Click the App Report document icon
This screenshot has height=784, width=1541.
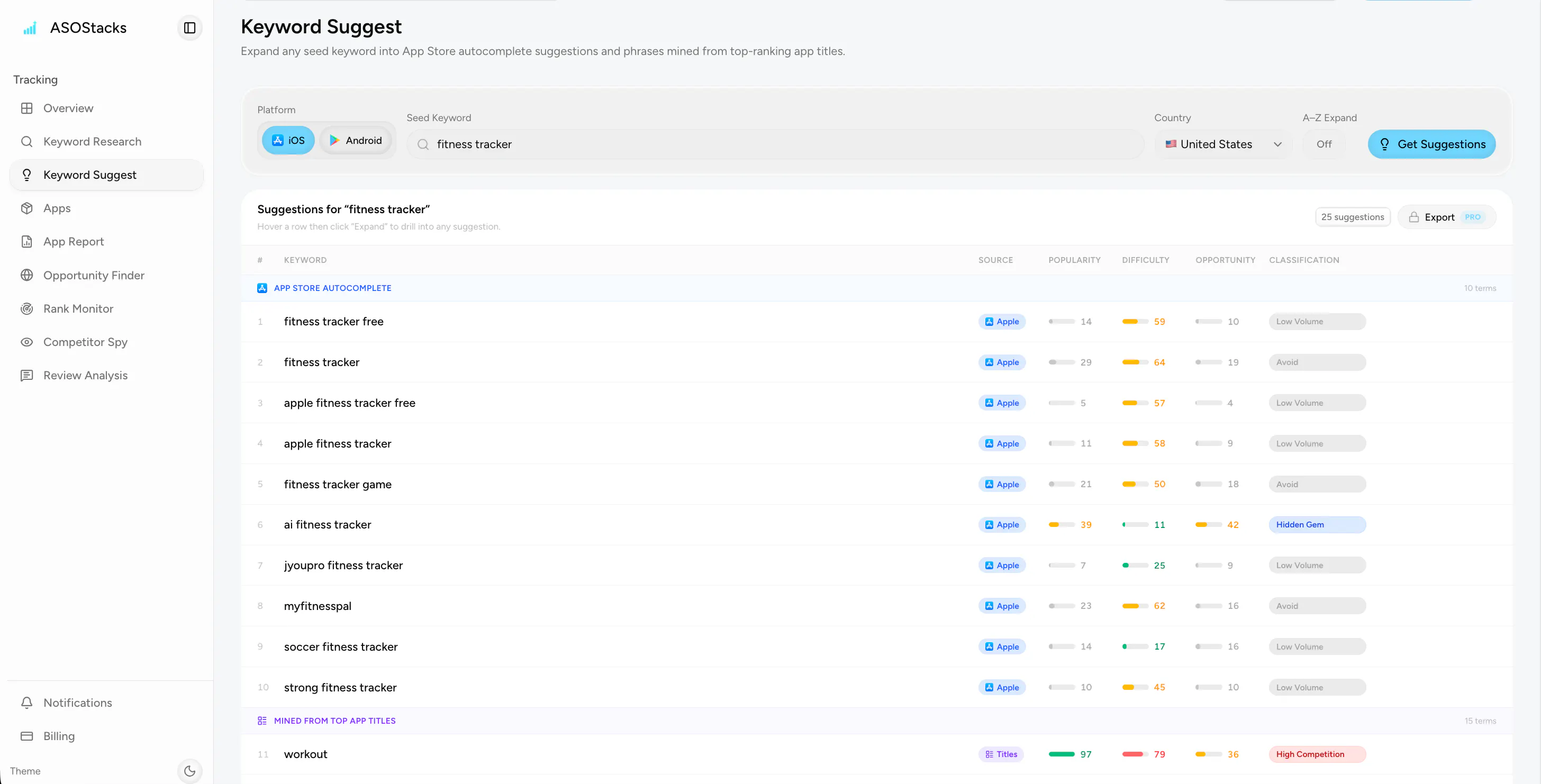(x=27, y=242)
